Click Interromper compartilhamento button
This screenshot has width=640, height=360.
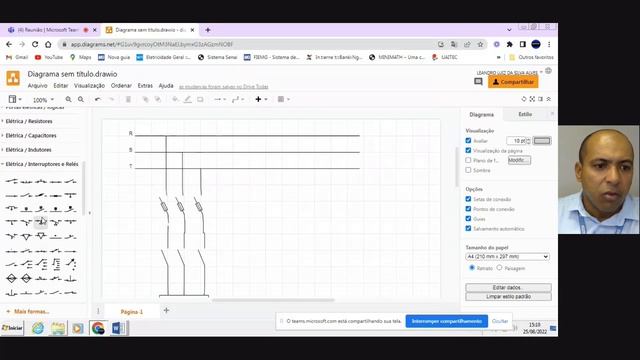click(447, 321)
